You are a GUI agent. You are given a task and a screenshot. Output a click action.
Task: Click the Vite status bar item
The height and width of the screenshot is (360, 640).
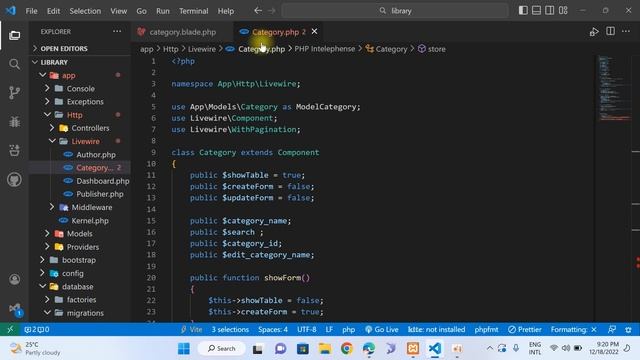pyautogui.click(x=191, y=329)
